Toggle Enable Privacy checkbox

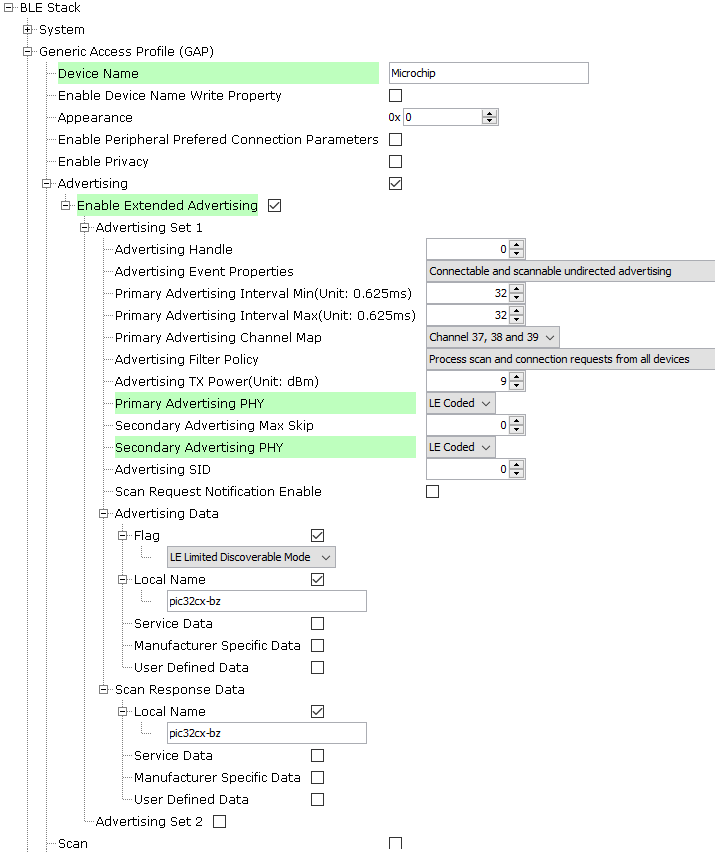395,162
